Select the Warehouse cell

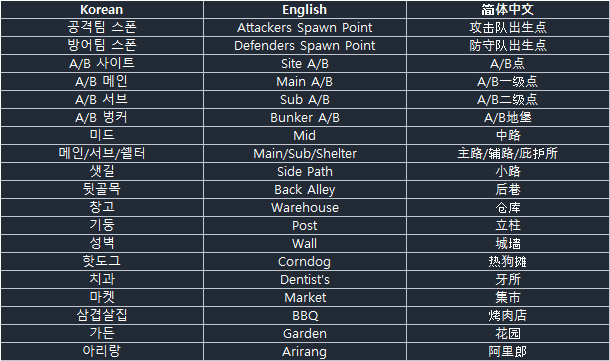[305, 207]
